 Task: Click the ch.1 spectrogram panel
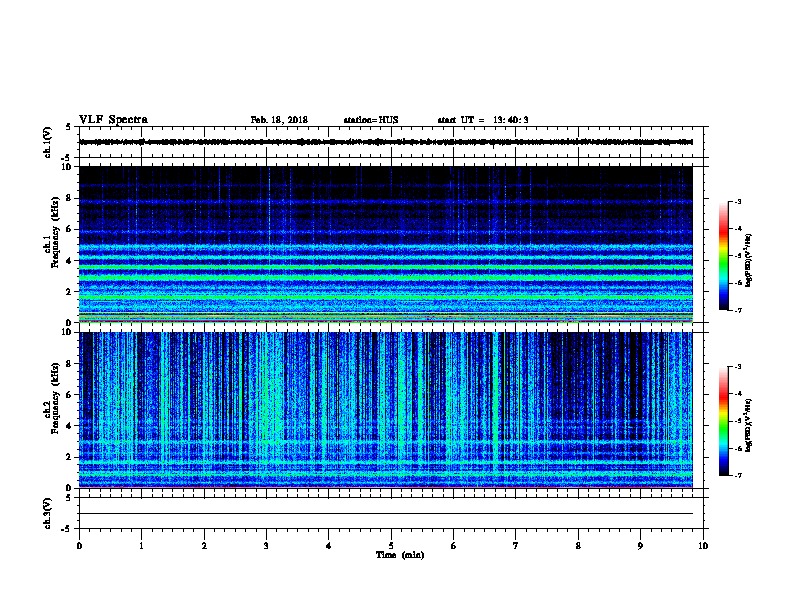pyautogui.click(x=386, y=244)
